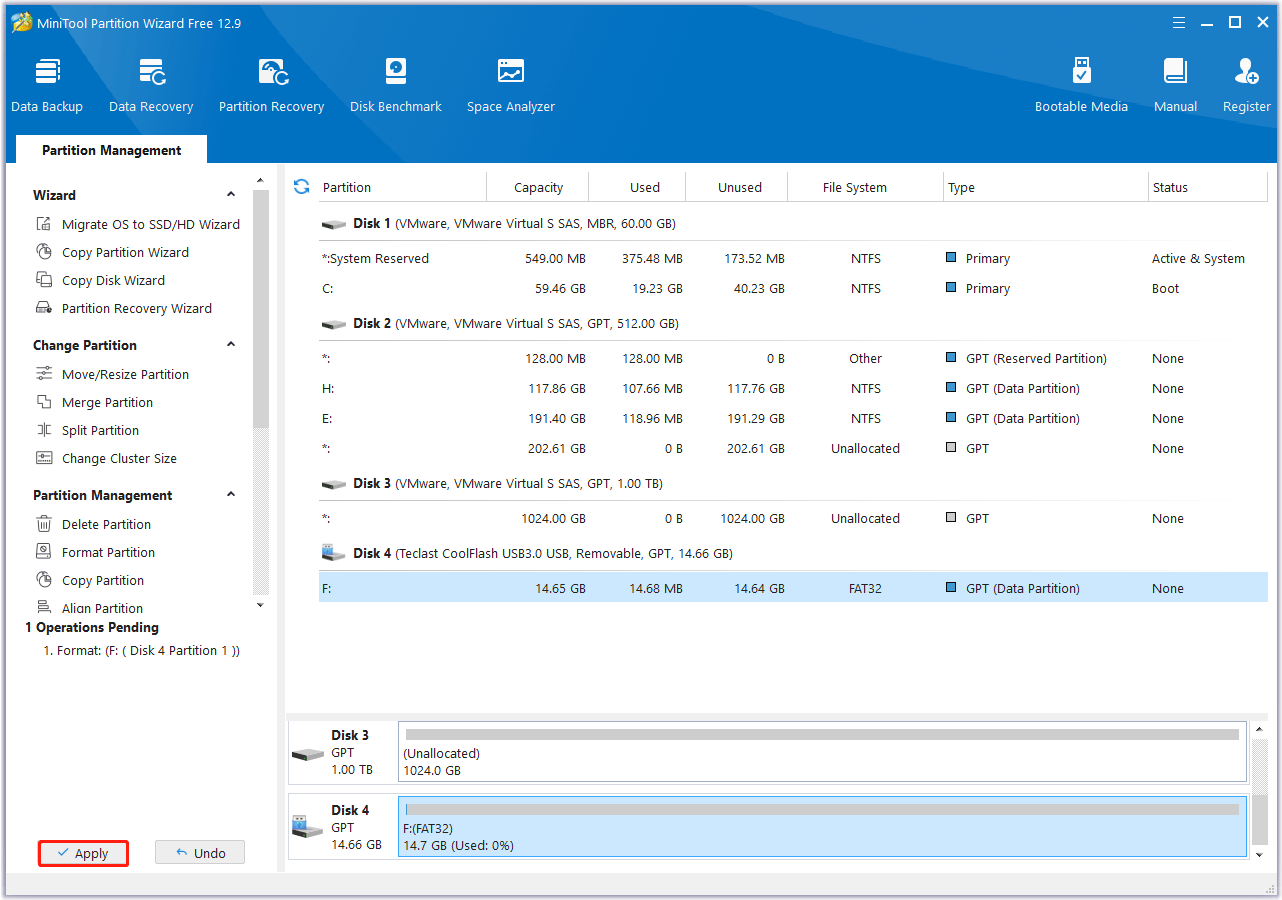Image resolution: width=1282 pixels, height=900 pixels.
Task: Click the Type column header
Action: [x=1046, y=187]
